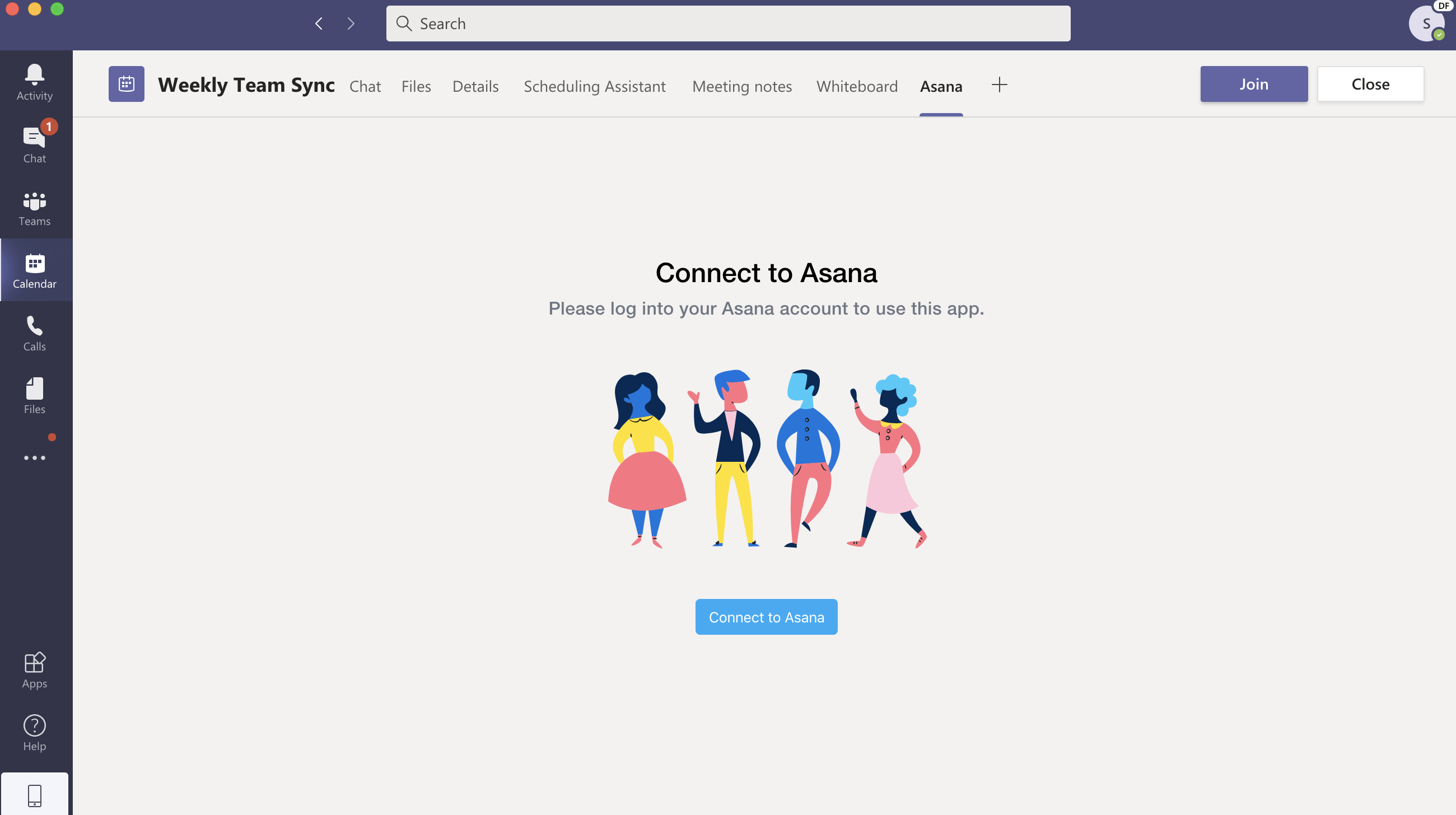Click the Search input field
This screenshot has height=815, width=1456.
click(728, 23)
